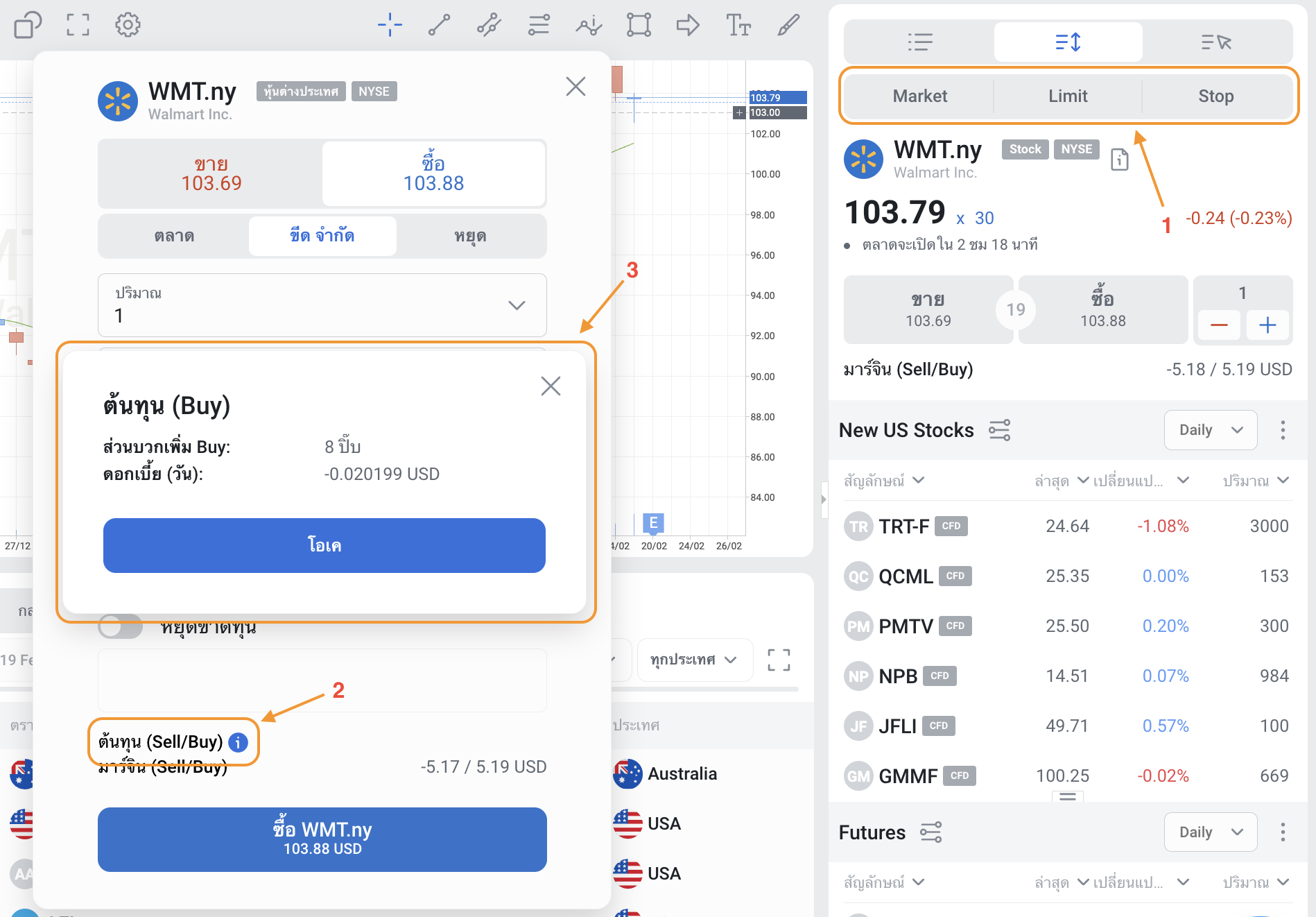Select QCML row in stocks list
Image resolution: width=1316 pixels, height=917 pixels.
pyautogui.click(x=1066, y=576)
